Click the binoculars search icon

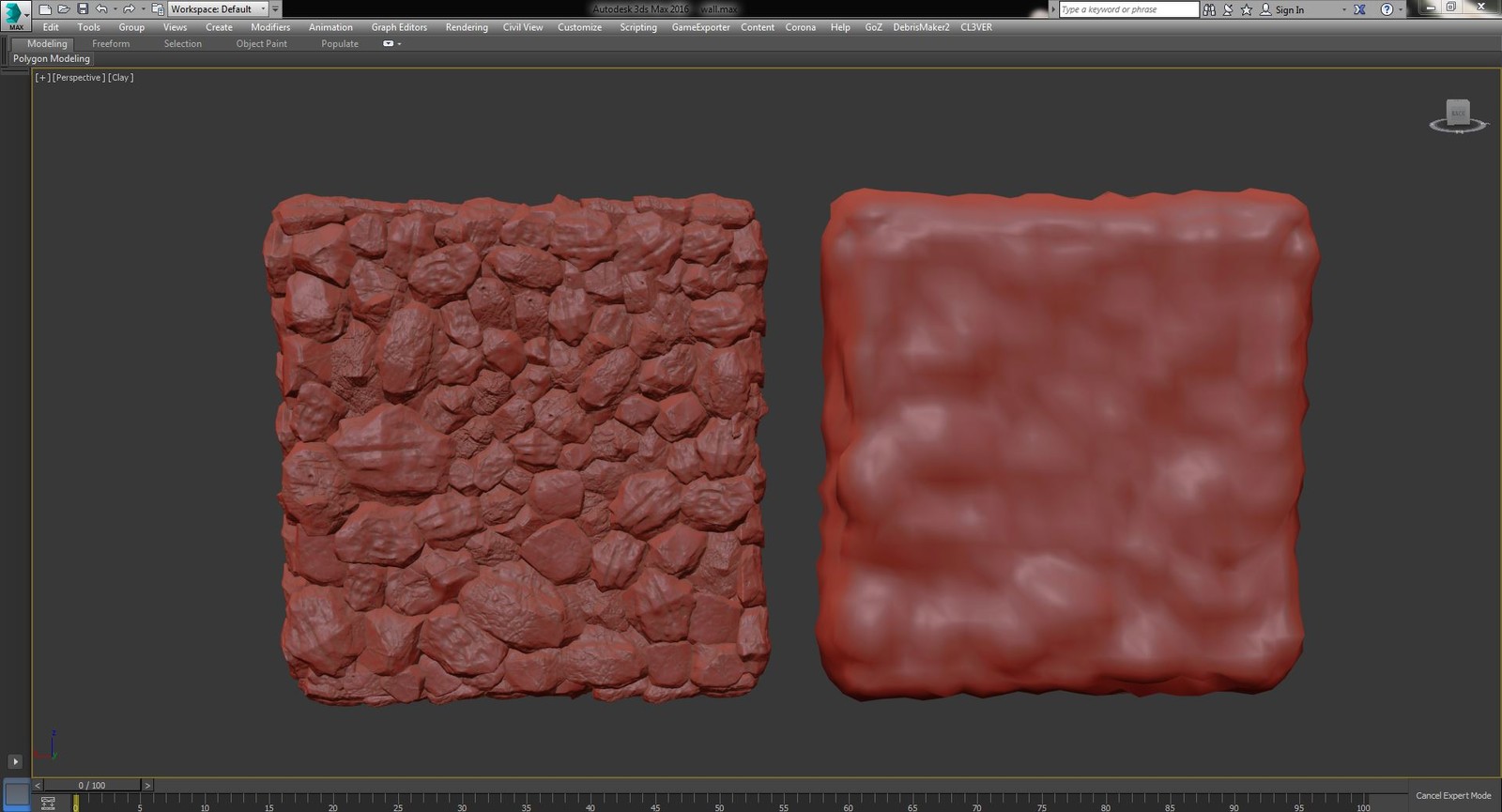tap(1209, 9)
